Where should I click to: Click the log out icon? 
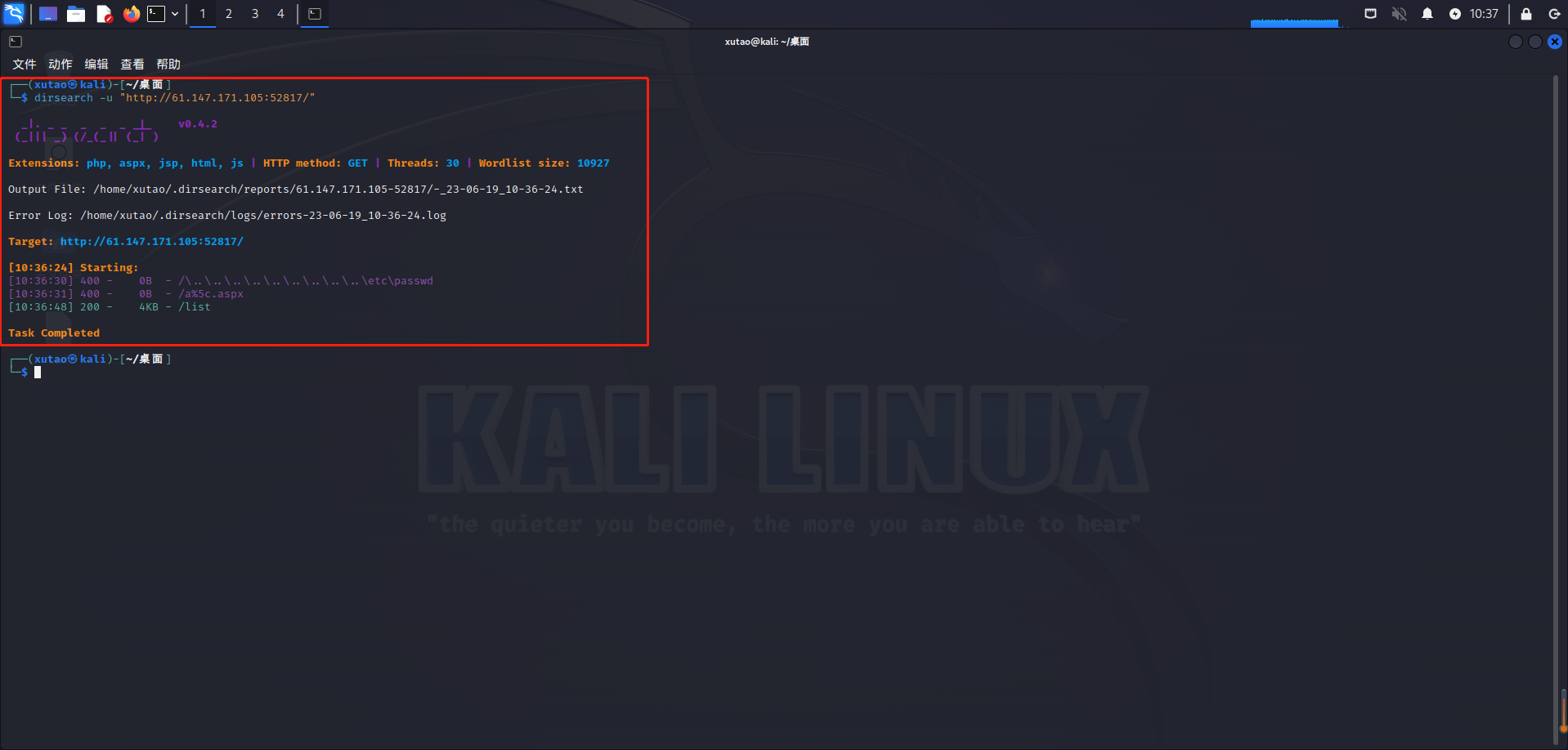pyautogui.click(x=1554, y=14)
